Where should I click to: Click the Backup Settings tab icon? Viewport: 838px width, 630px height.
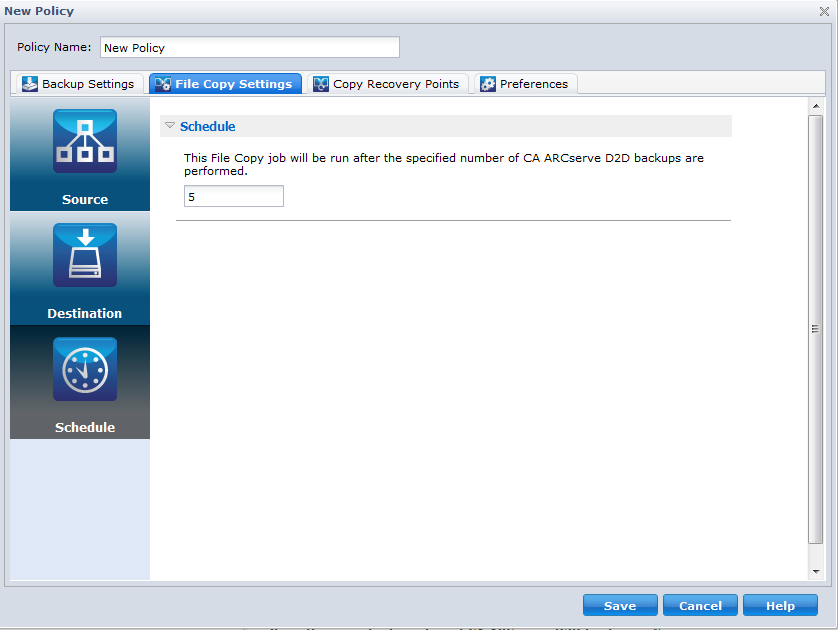[x=32, y=84]
